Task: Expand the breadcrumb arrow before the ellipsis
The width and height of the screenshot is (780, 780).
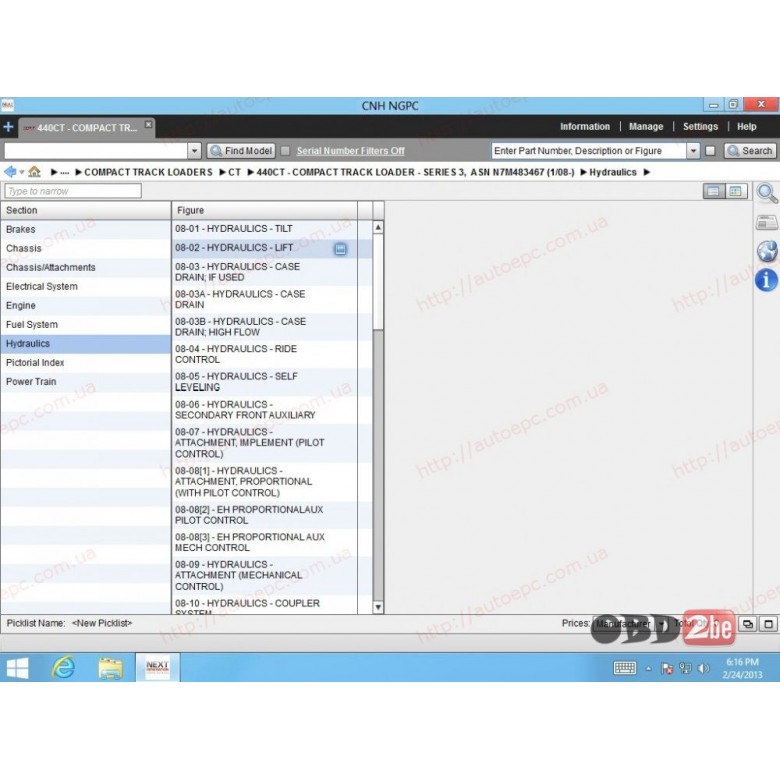Action: [54, 173]
